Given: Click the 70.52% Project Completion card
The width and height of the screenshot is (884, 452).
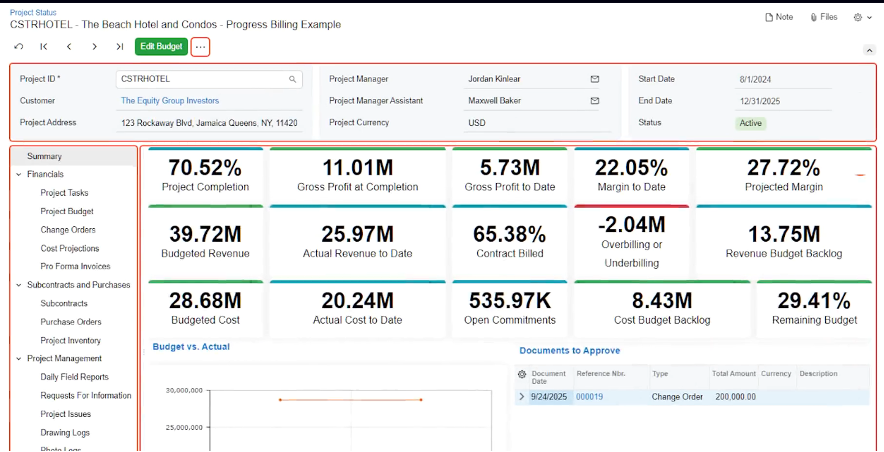Looking at the screenshot, I should (205, 174).
